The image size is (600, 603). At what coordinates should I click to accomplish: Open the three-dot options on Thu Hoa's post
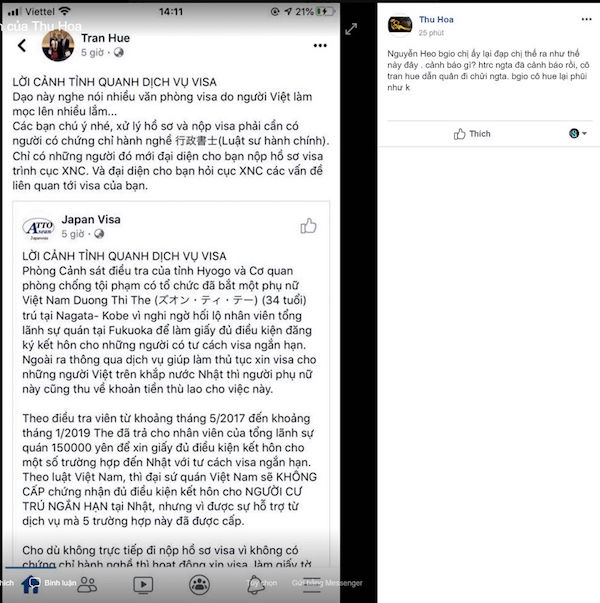586,19
